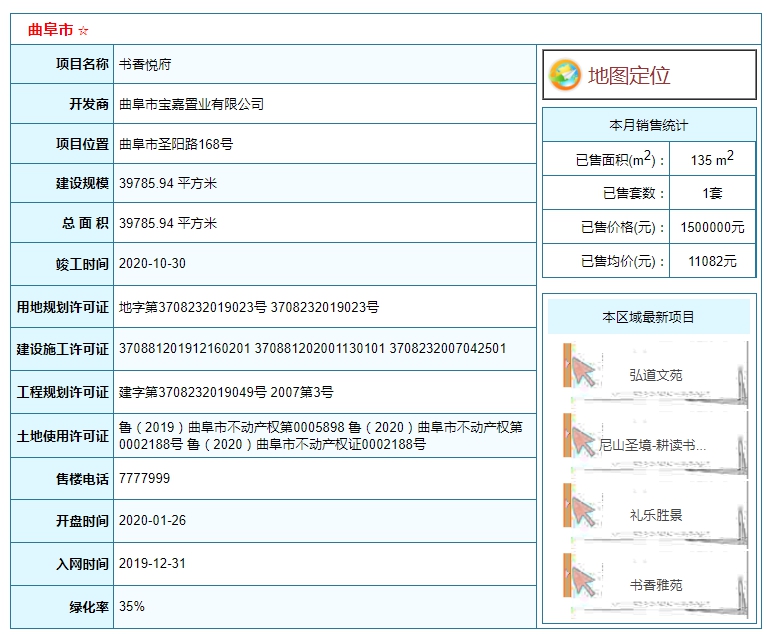Select developer name 曲阜市宝嘉置业有限公司
Screen dimensions: 767x635
pos(191,104)
